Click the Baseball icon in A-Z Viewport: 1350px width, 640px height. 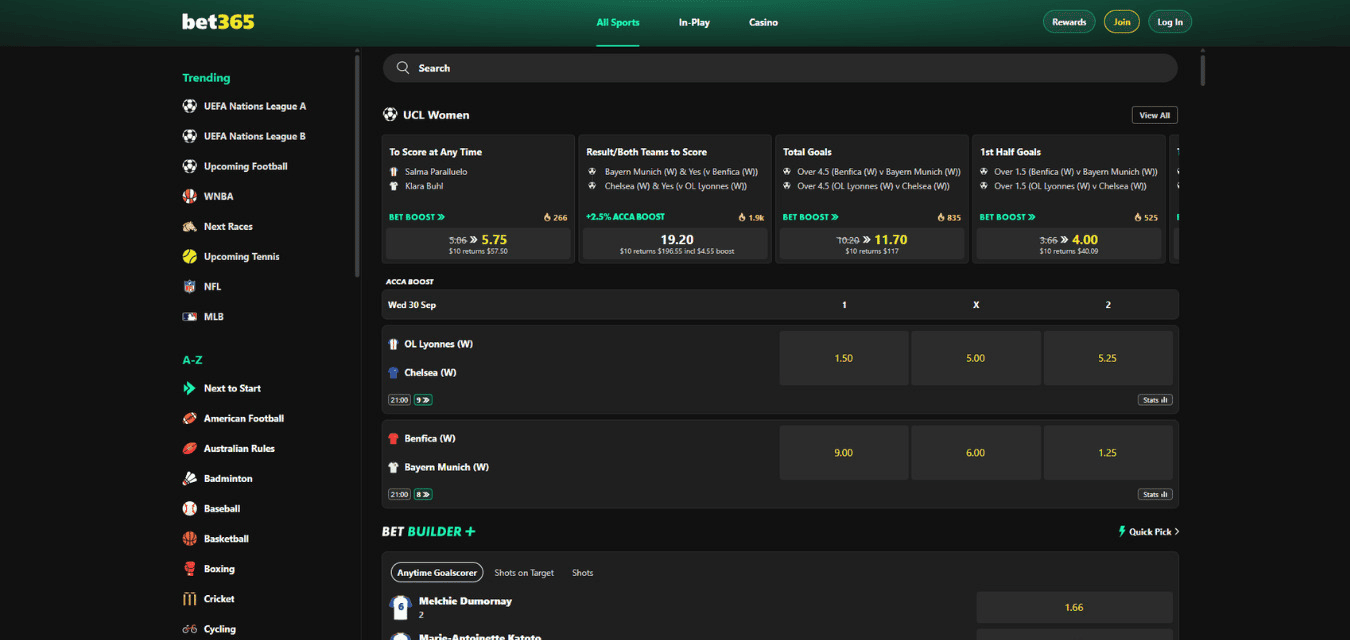(189, 508)
